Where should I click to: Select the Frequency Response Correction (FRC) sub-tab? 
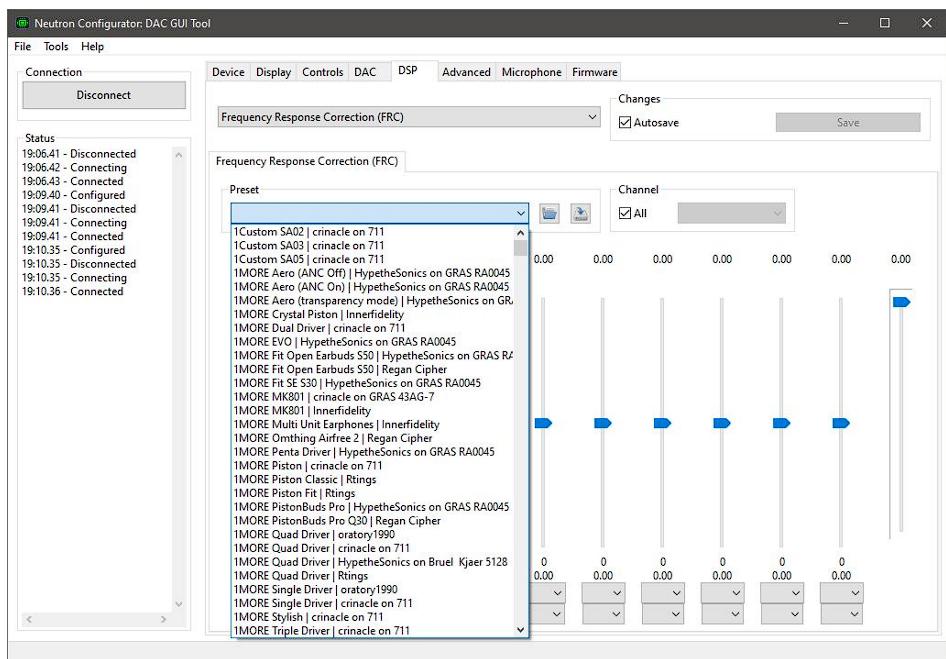[x=307, y=161]
